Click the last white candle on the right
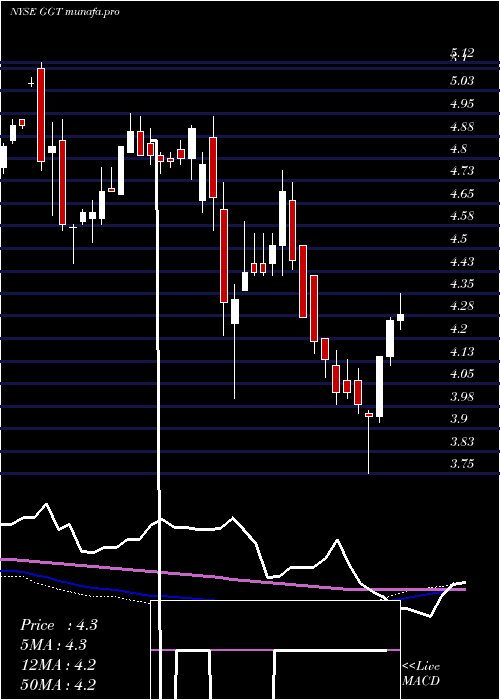The width and height of the screenshot is (500, 700). (x=400, y=317)
